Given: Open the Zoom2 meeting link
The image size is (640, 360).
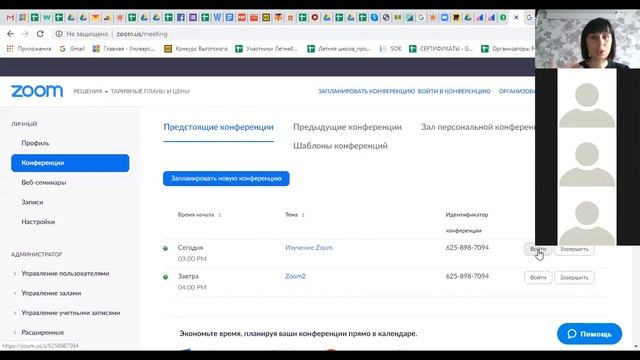Looking at the screenshot, I should pos(296,276).
